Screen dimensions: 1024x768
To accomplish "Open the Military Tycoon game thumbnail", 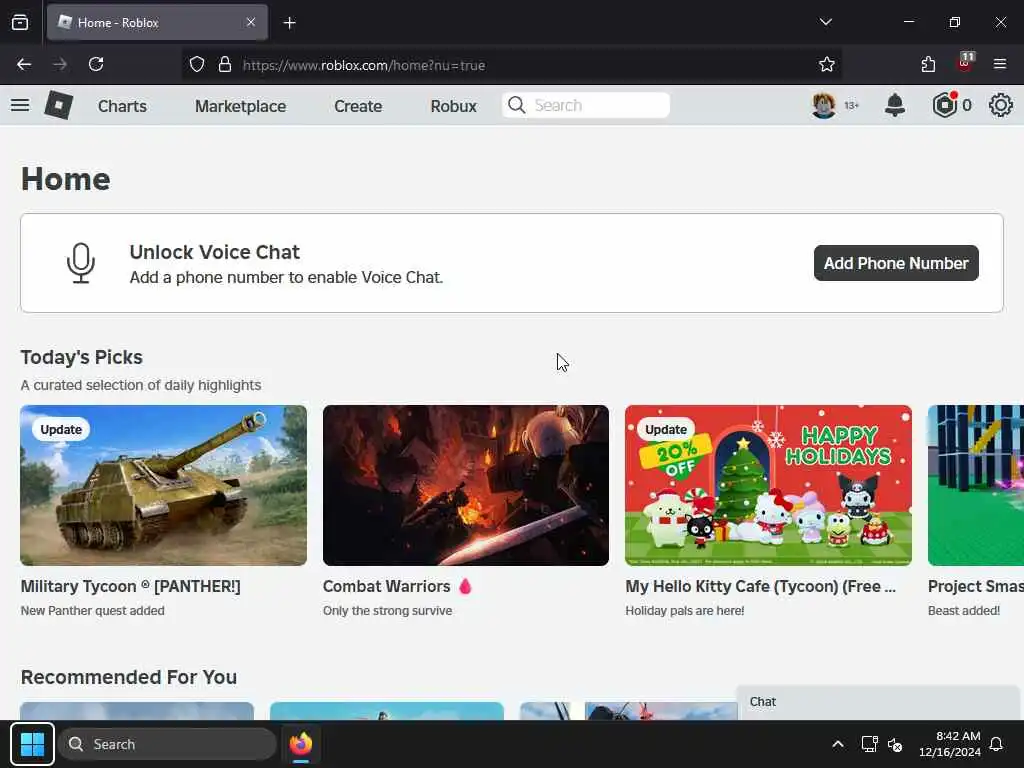I will point(163,485).
